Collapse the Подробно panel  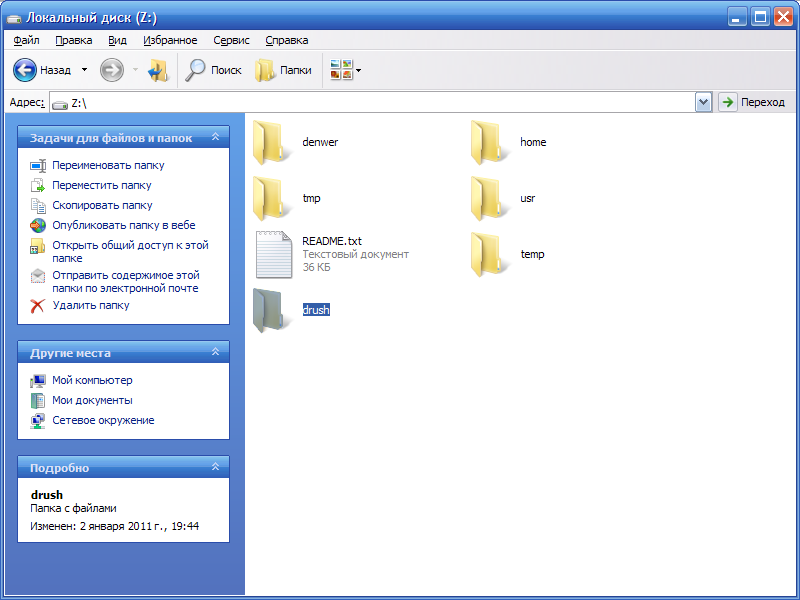tap(215, 467)
